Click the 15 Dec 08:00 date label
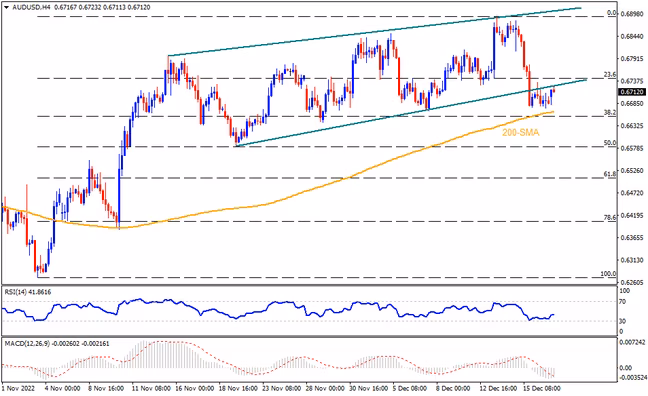This screenshot has width=648, height=396. pos(542,389)
